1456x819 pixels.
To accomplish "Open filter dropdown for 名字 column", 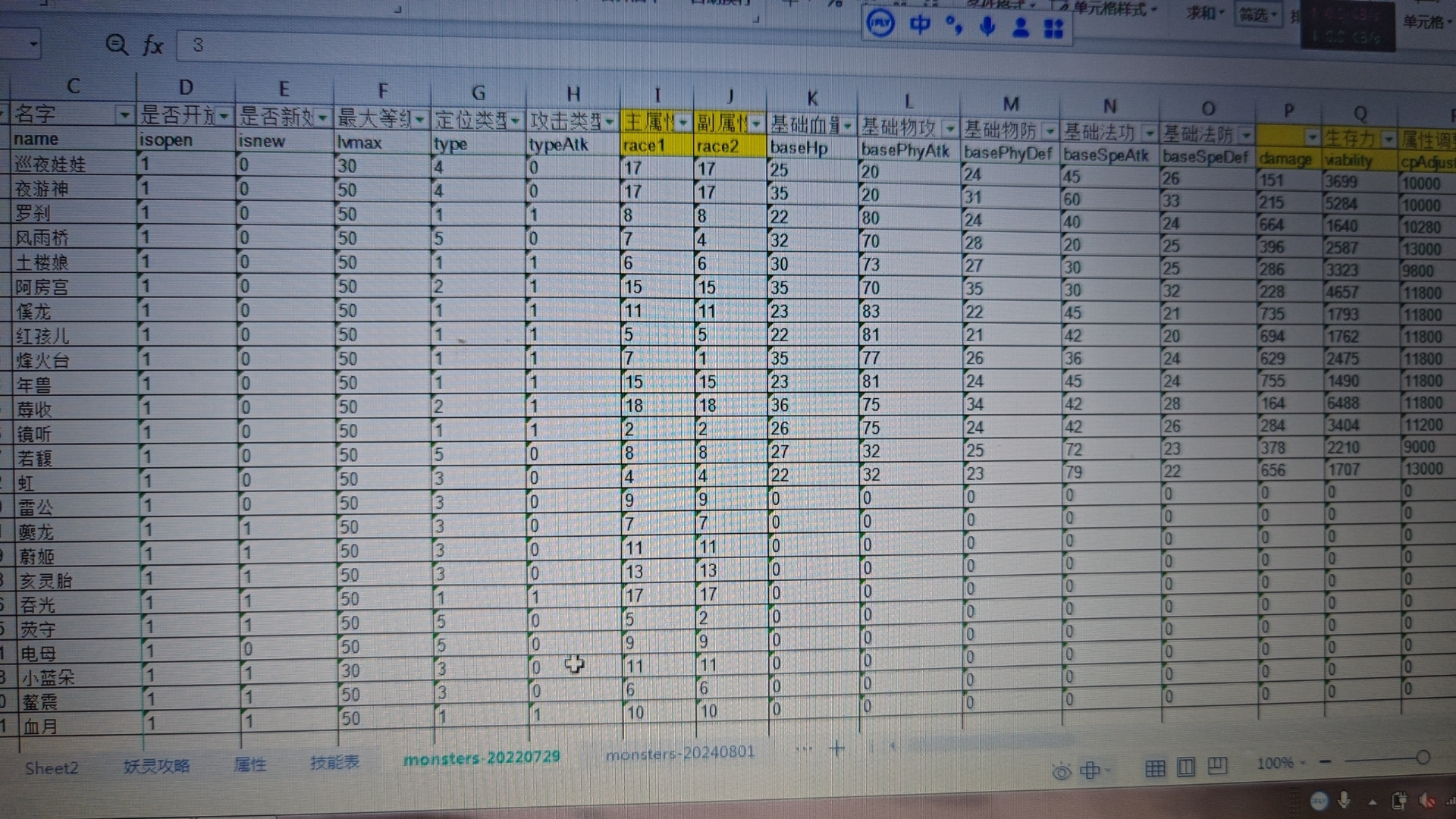I will pos(124,115).
